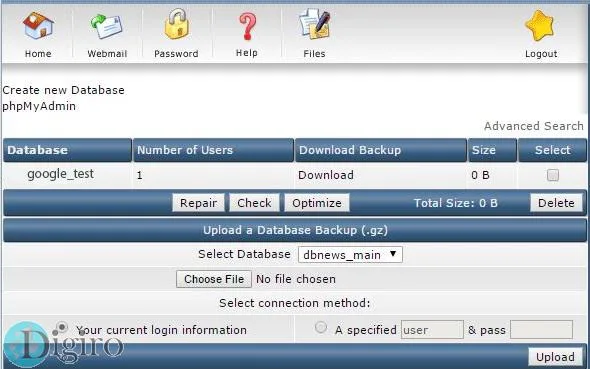590x369 pixels.
Task: Sort by the Database column header
Action: [68, 150]
